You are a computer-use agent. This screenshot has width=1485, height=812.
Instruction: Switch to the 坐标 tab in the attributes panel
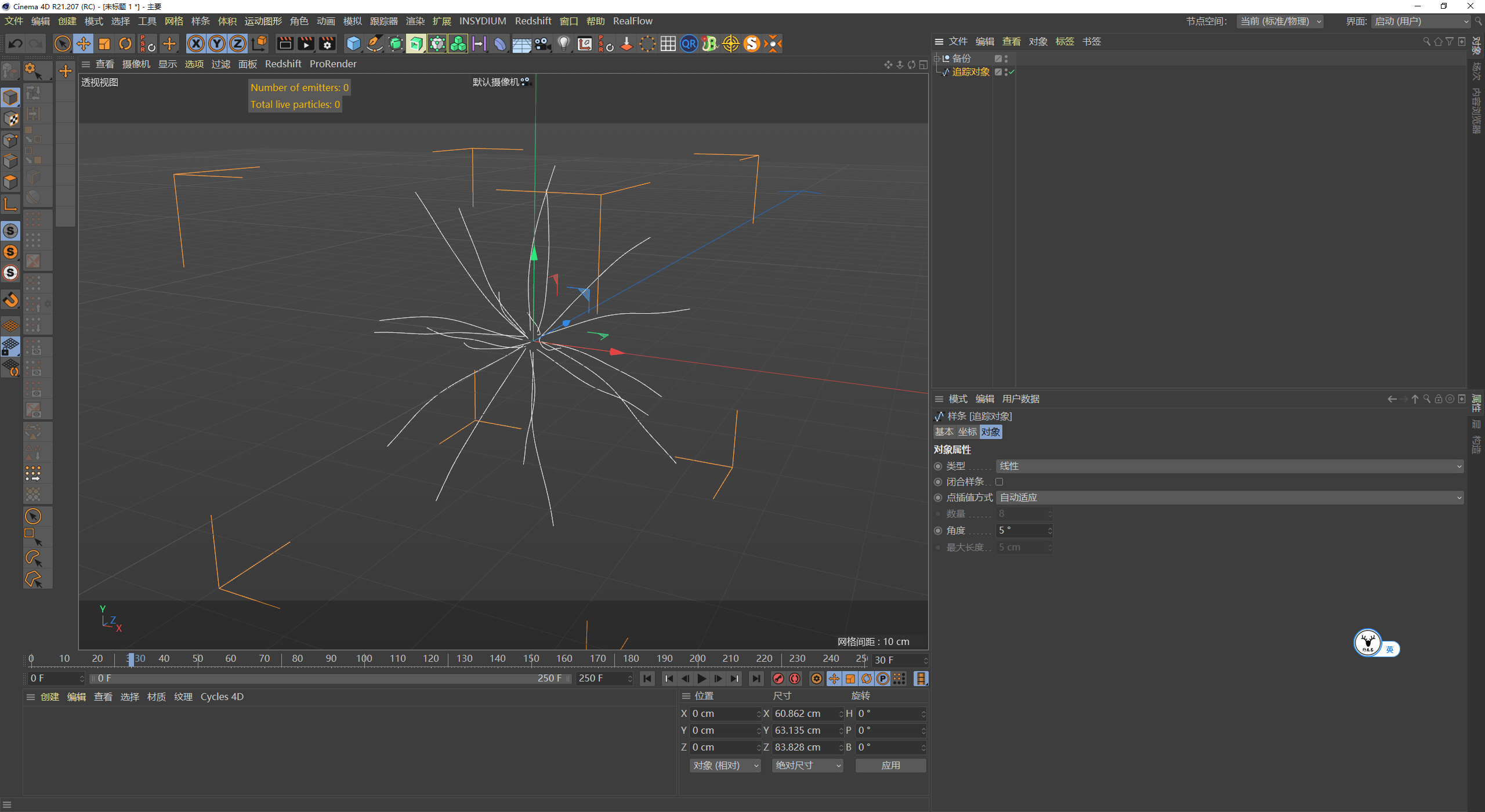point(967,432)
